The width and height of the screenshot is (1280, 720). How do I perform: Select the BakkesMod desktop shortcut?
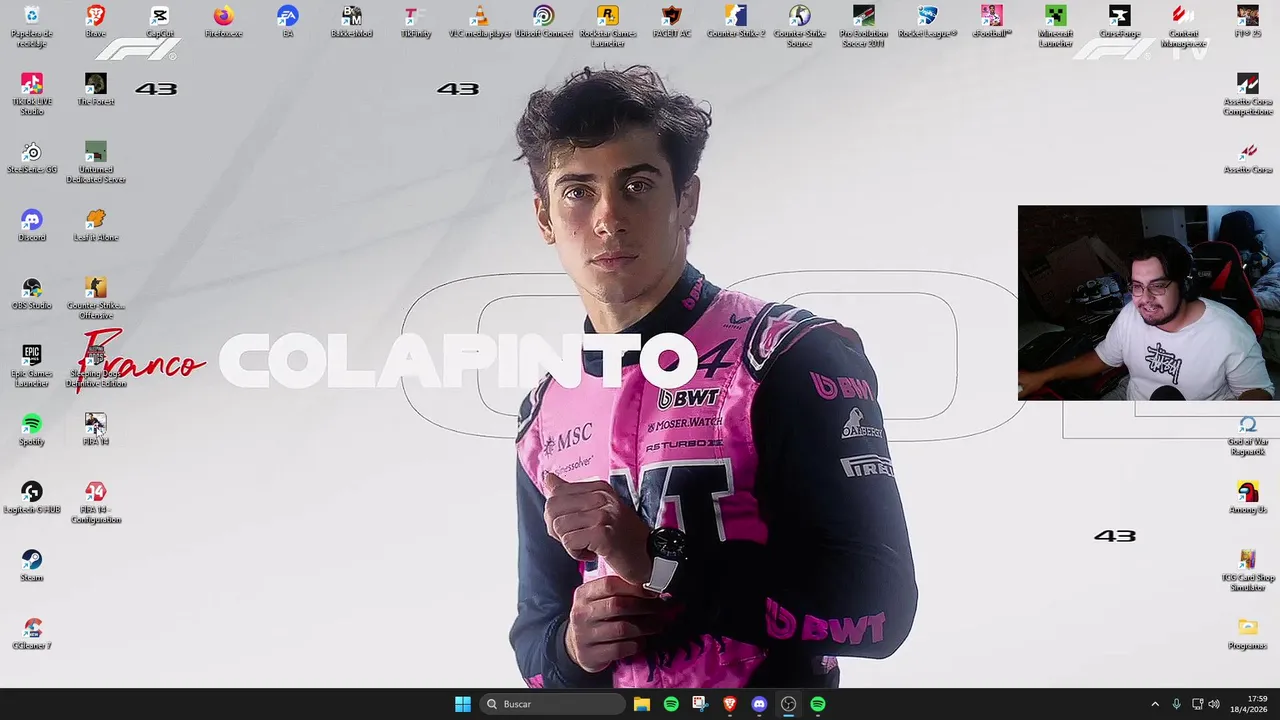(351, 21)
